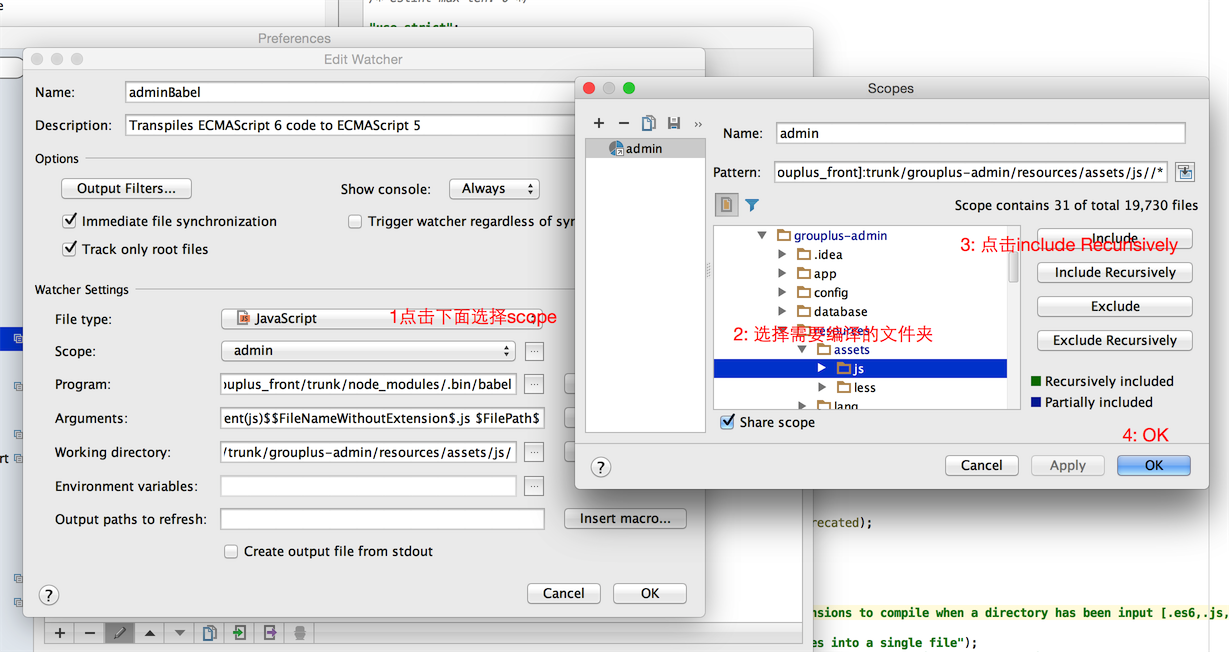Toggle the Track only root files checkbox
The width and height of the screenshot is (1229, 652).
(x=70, y=249)
